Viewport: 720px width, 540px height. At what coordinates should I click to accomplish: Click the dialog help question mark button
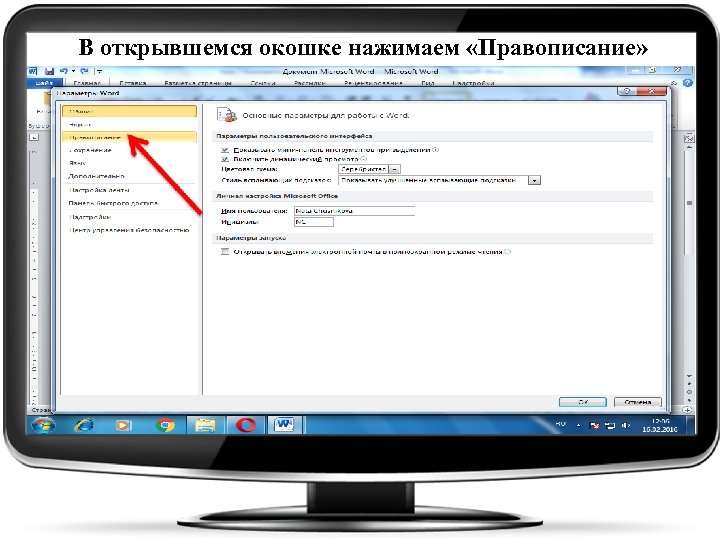click(x=627, y=91)
